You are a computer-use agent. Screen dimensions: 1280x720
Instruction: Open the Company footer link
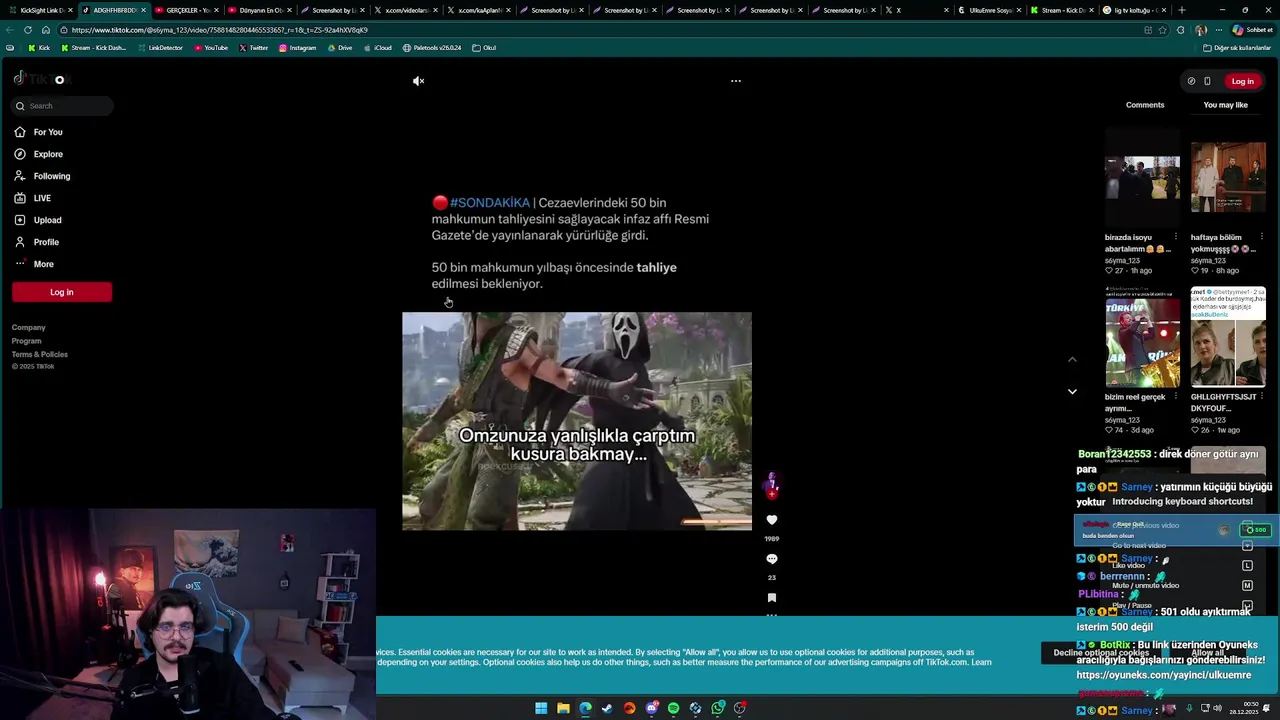(x=28, y=327)
